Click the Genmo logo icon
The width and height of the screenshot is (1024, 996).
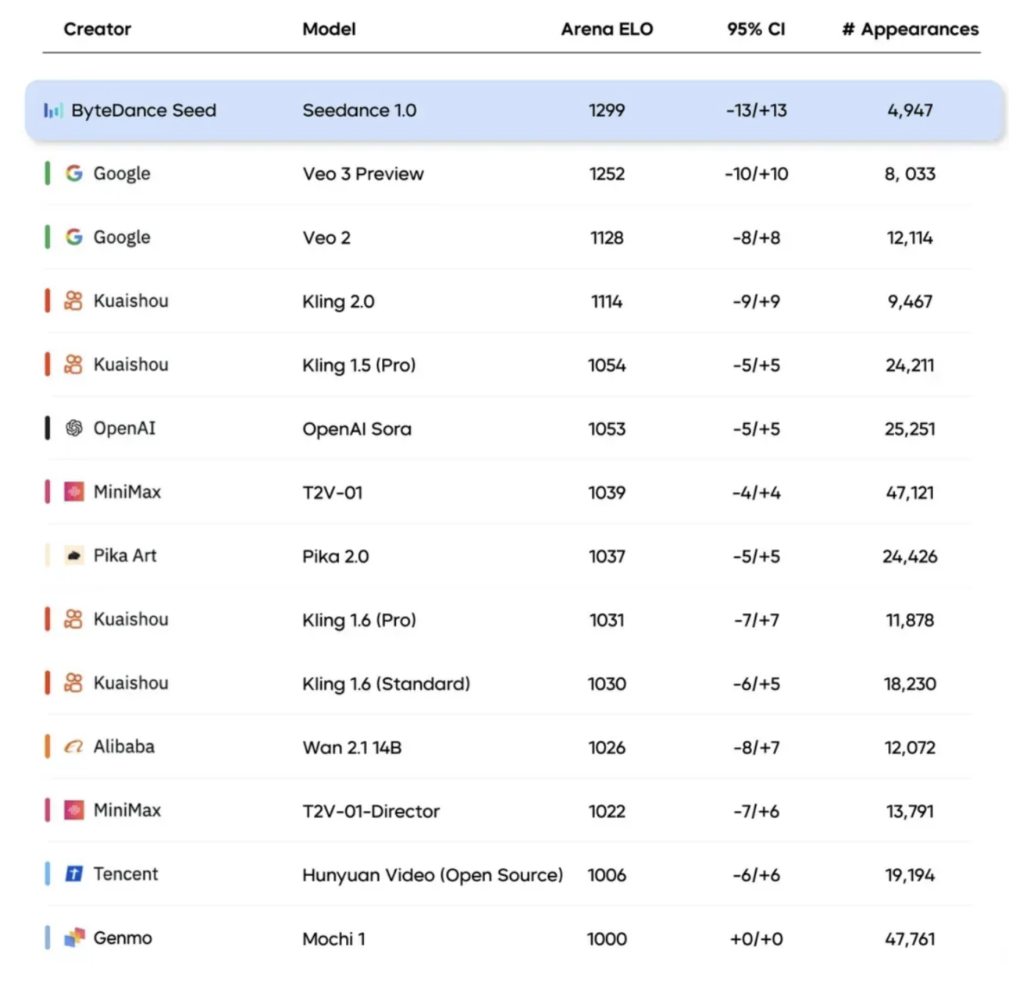[x=74, y=937]
